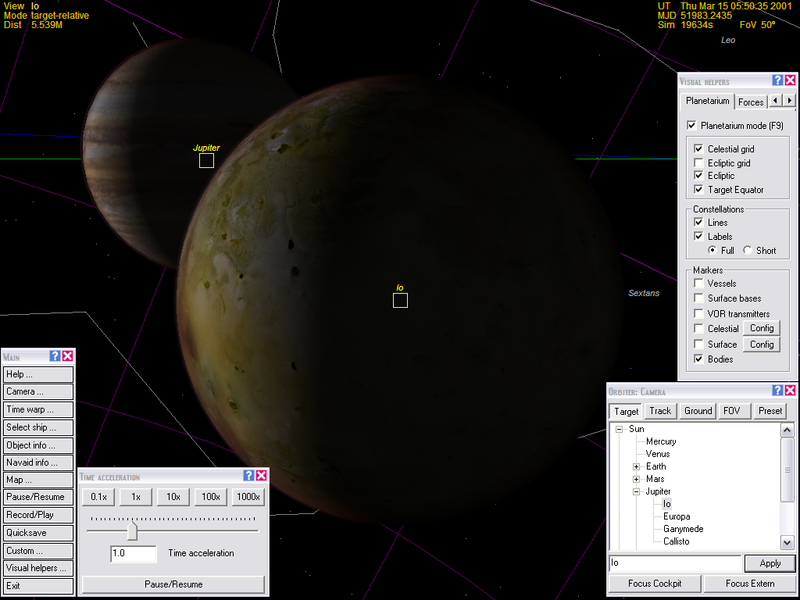Screen dimensions: 800x600
Task: Open help for Visual helpers window
Action: (777, 80)
